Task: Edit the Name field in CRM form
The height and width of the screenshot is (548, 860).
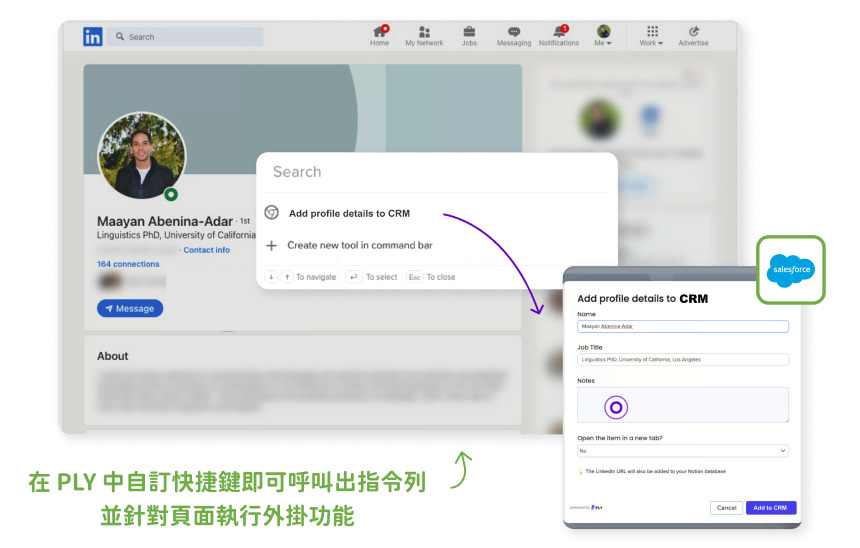Action: pyautogui.click(x=683, y=326)
